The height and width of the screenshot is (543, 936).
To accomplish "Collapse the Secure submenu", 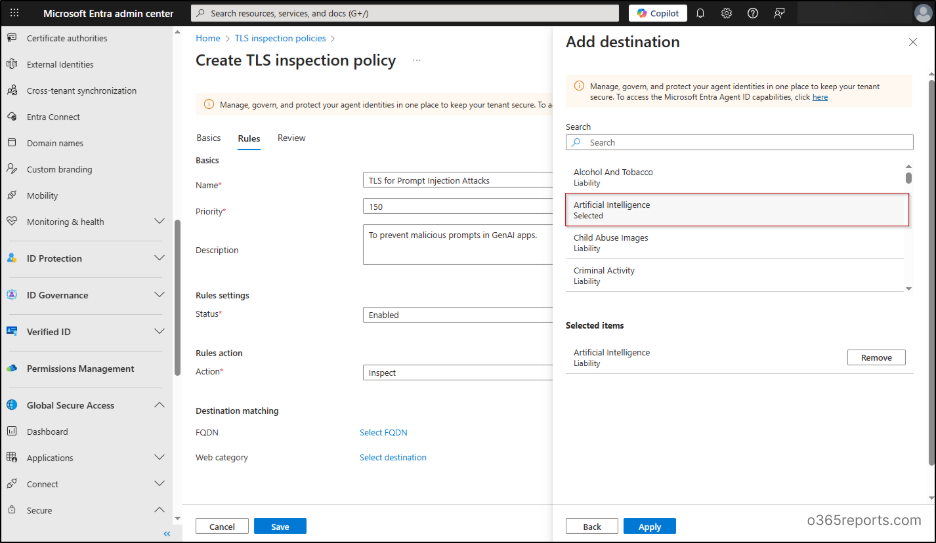I will (159, 510).
